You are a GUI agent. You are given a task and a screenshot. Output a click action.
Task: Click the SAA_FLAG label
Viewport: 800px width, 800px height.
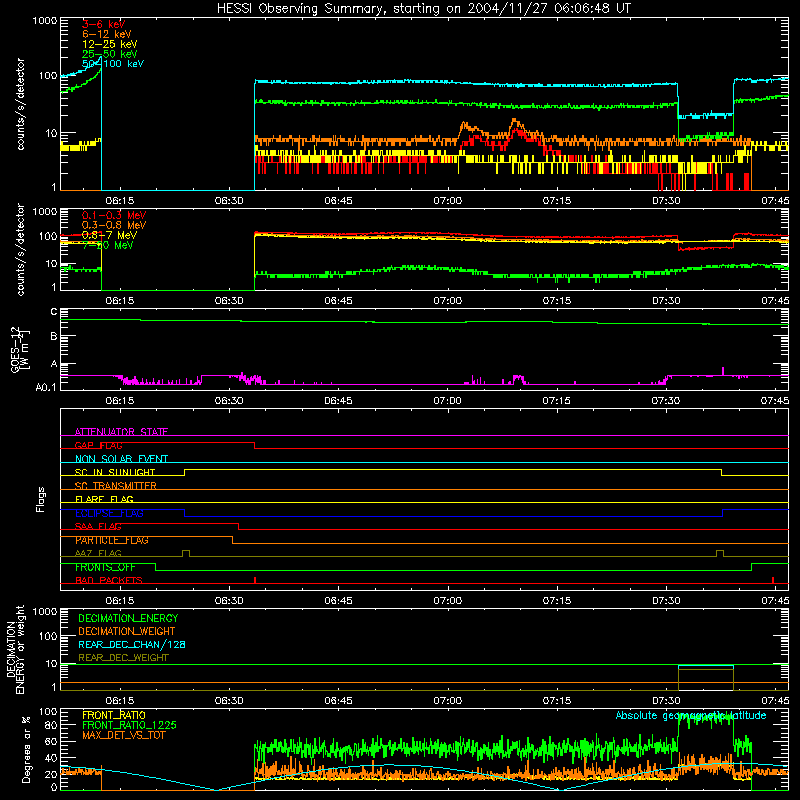pyautogui.click(x=98, y=526)
